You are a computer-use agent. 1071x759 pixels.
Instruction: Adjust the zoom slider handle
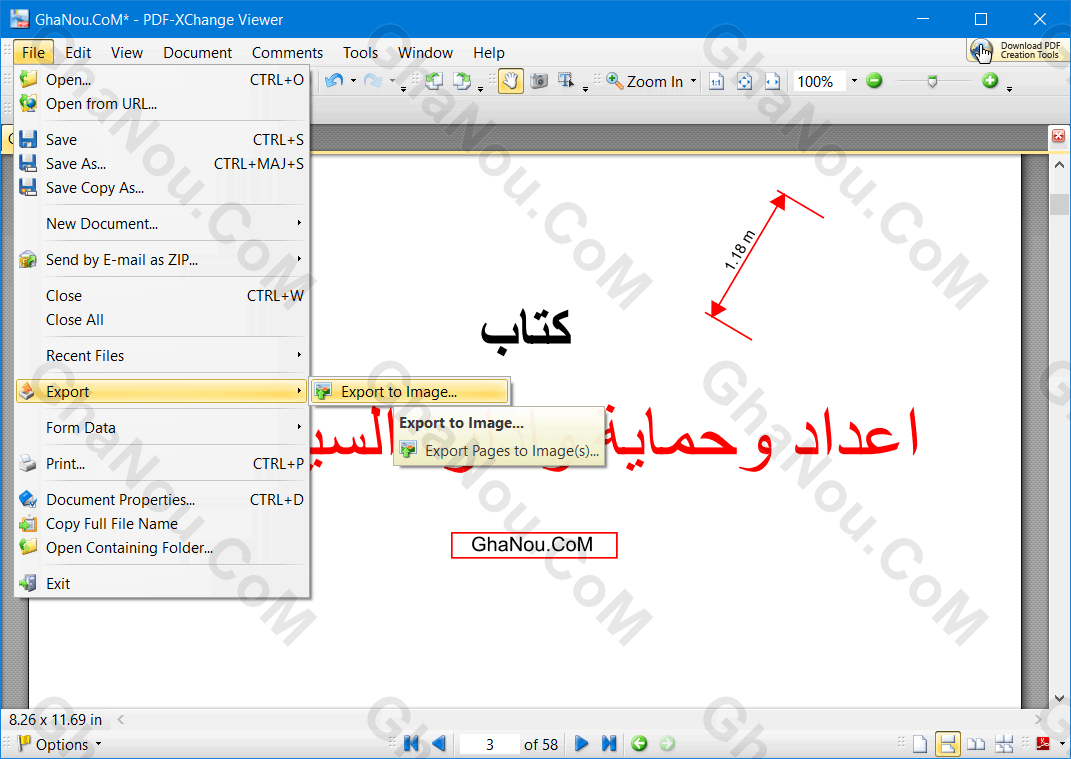point(932,82)
